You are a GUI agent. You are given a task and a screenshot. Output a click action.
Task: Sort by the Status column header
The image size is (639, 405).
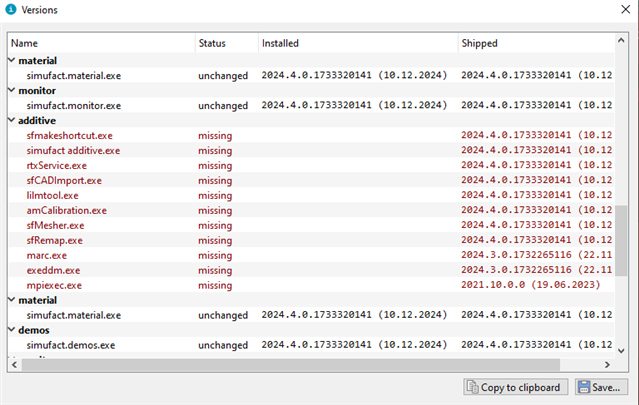(227, 43)
